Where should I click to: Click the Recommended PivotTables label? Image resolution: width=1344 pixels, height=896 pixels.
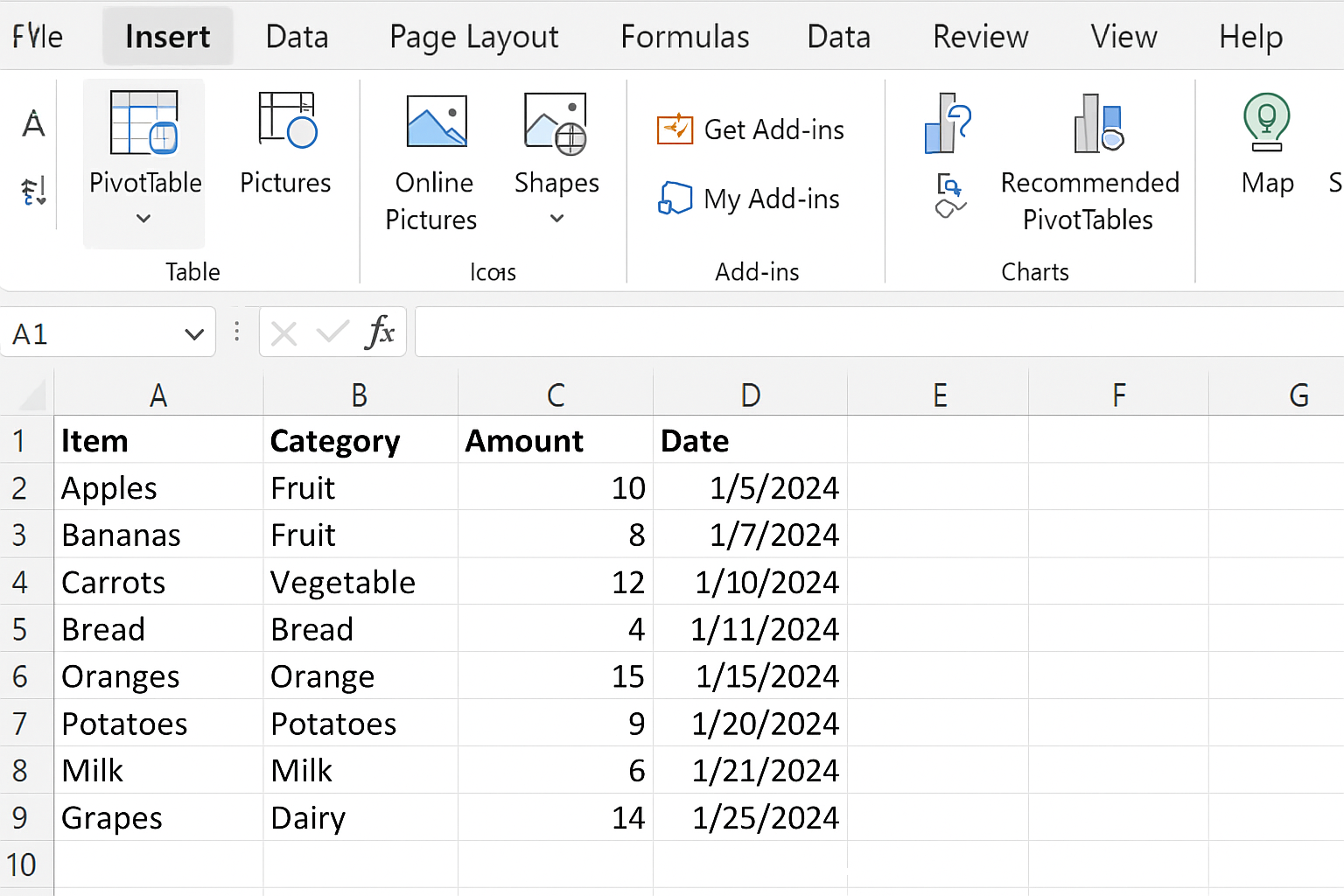coord(1089,200)
